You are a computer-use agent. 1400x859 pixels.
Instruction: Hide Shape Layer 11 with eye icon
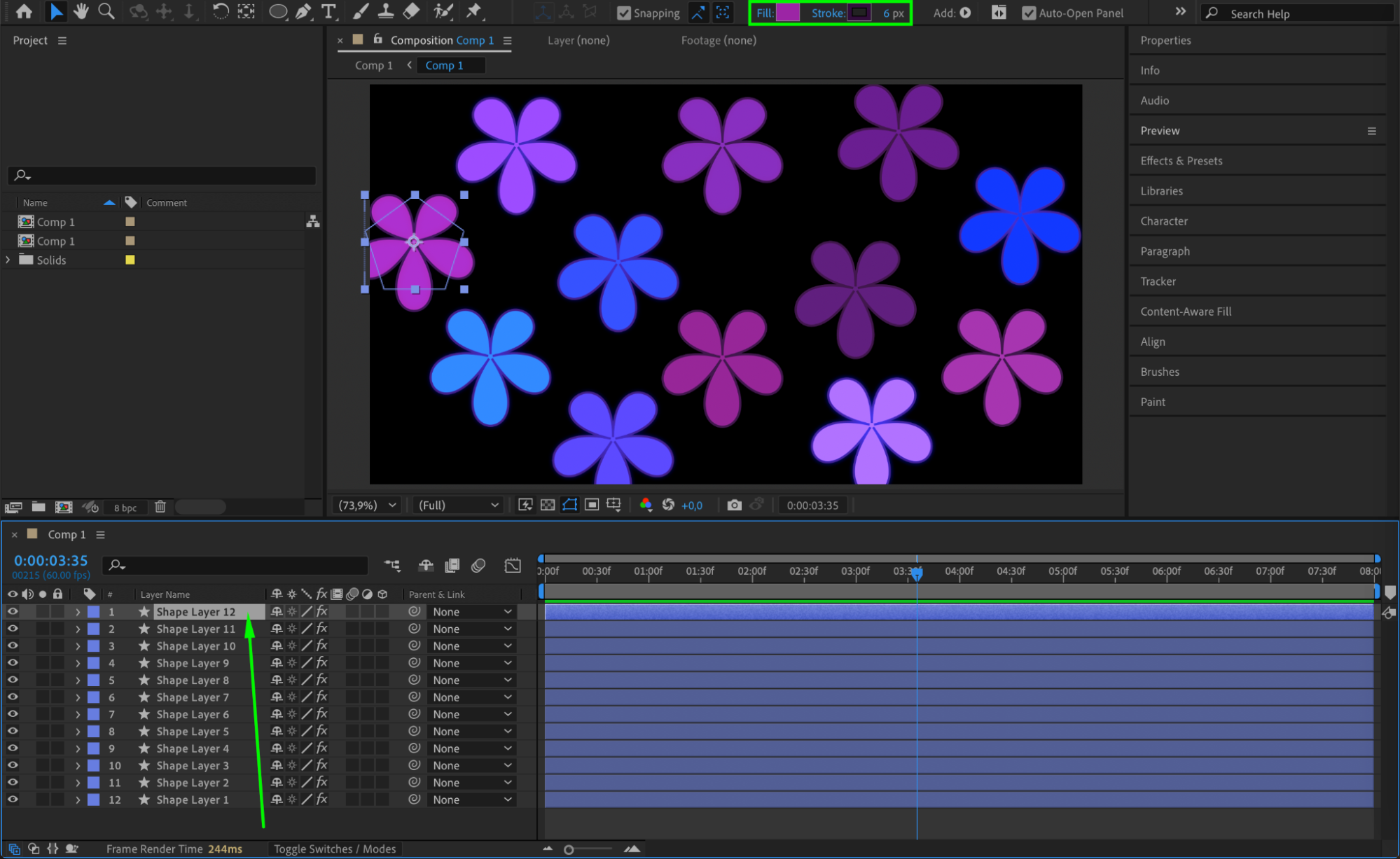coord(13,629)
